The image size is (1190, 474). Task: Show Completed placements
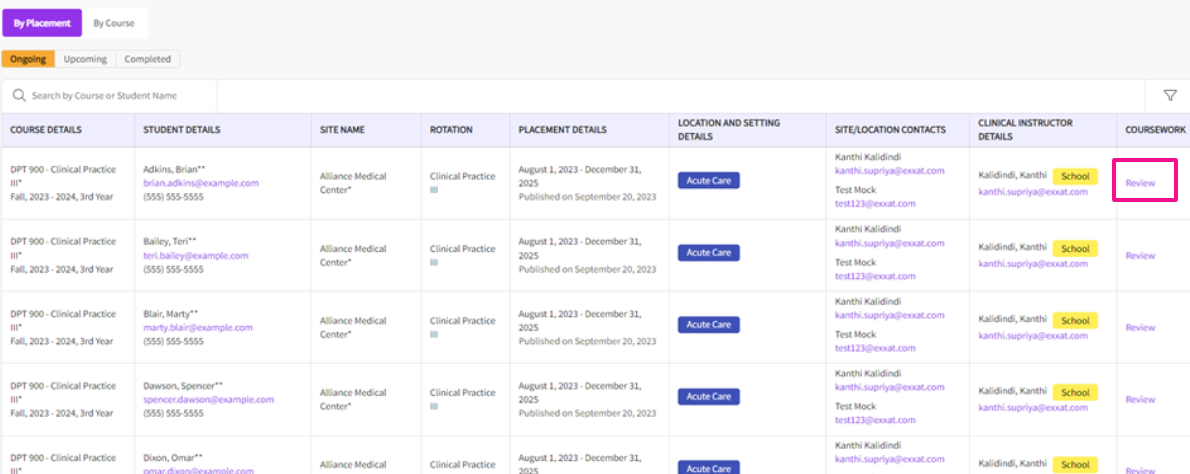pyautogui.click(x=147, y=59)
